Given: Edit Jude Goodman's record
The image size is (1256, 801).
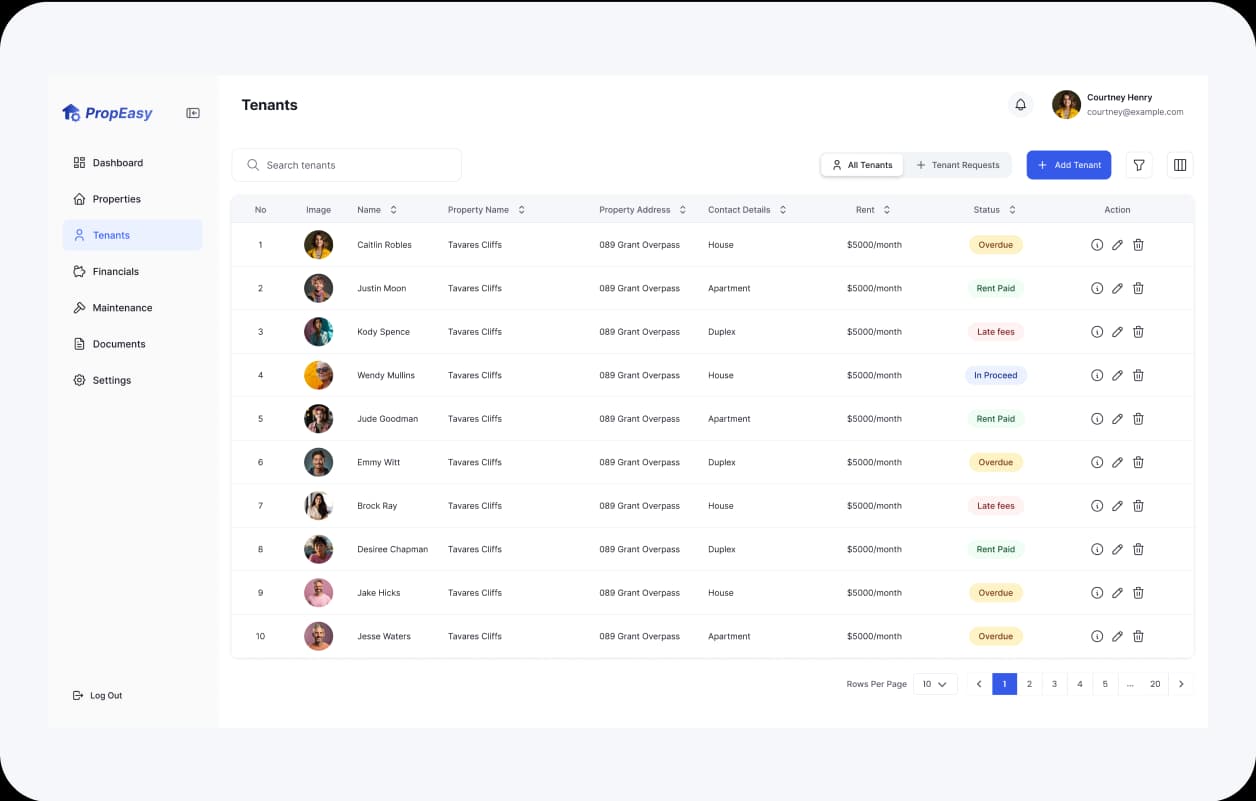Looking at the screenshot, I should tap(1117, 419).
